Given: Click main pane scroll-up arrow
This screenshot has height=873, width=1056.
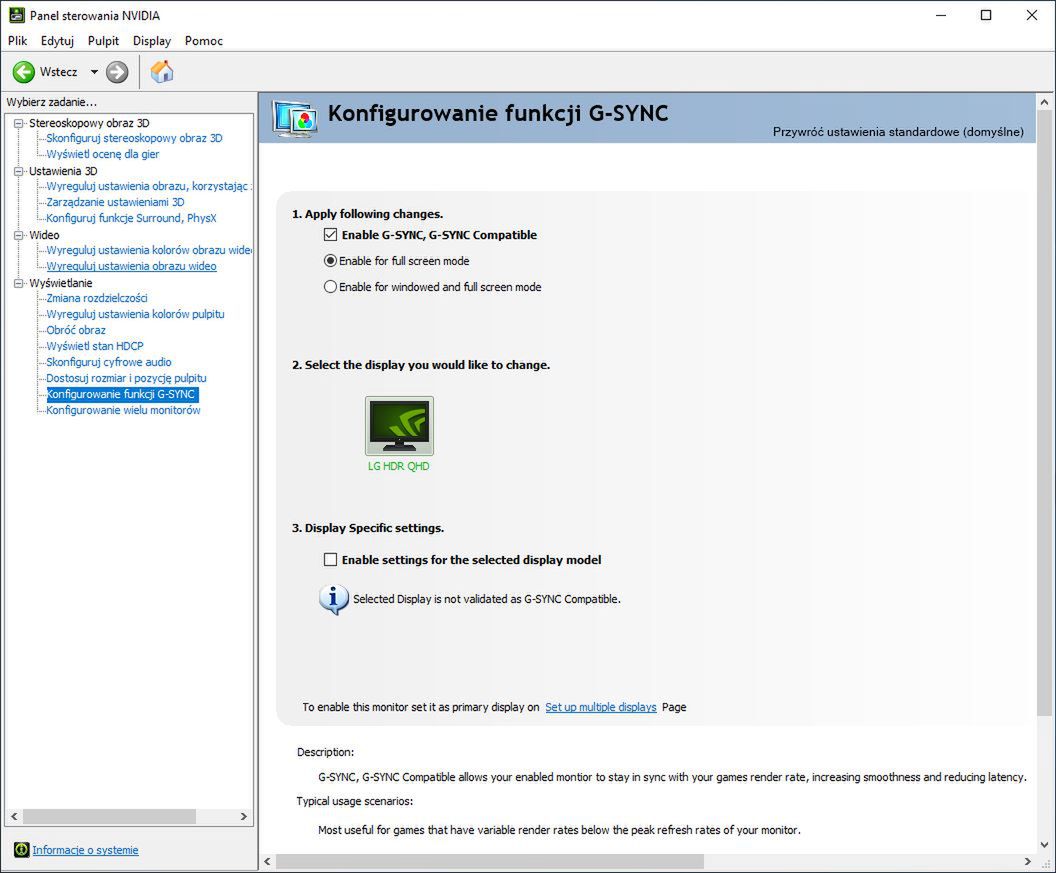Looking at the screenshot, I should tap(1045, 102).
